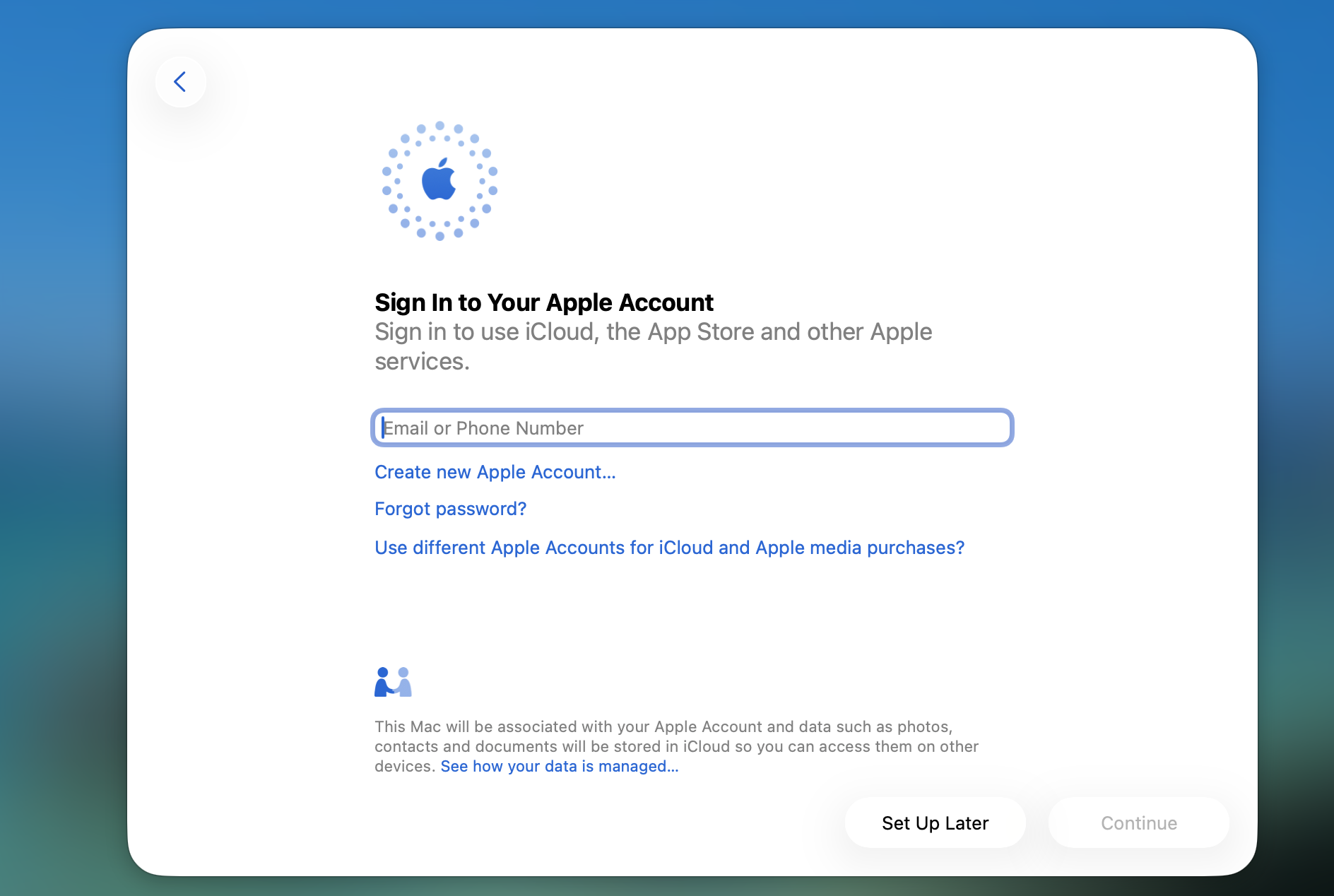Use different Apple Accounts for iCloud link
The width and height of the screenshot is (1334, 896).
coord(669,548)
